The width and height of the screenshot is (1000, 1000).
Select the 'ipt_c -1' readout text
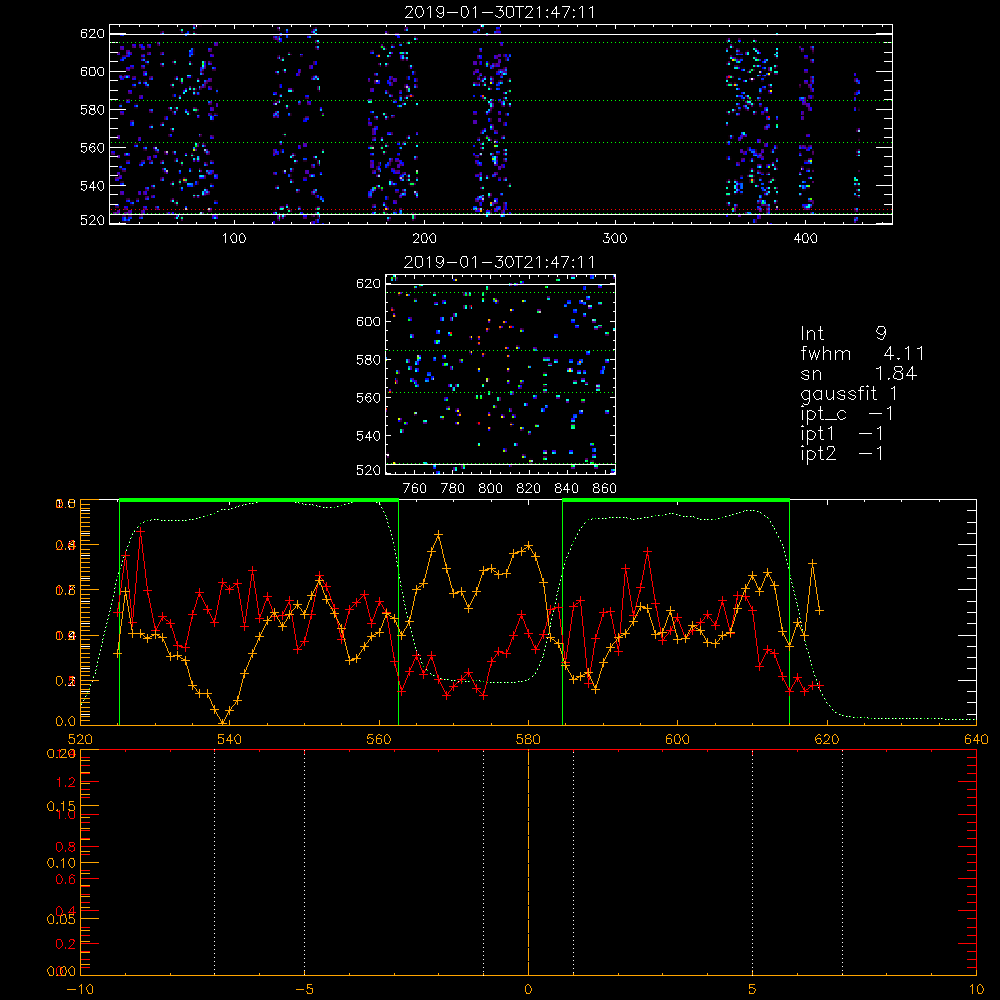click(x=847, y=414)
